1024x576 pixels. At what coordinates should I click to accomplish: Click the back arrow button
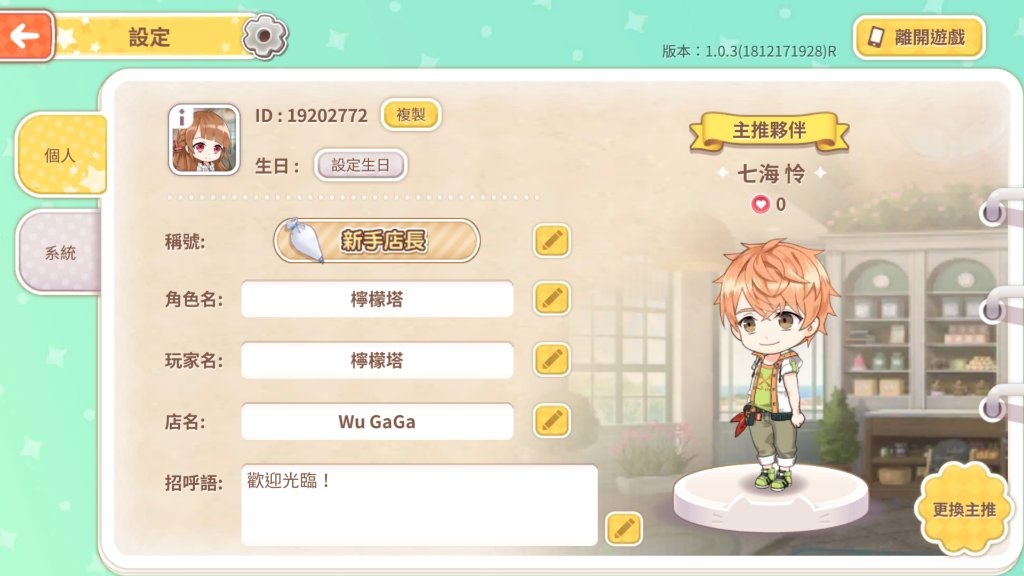point(26,35)
